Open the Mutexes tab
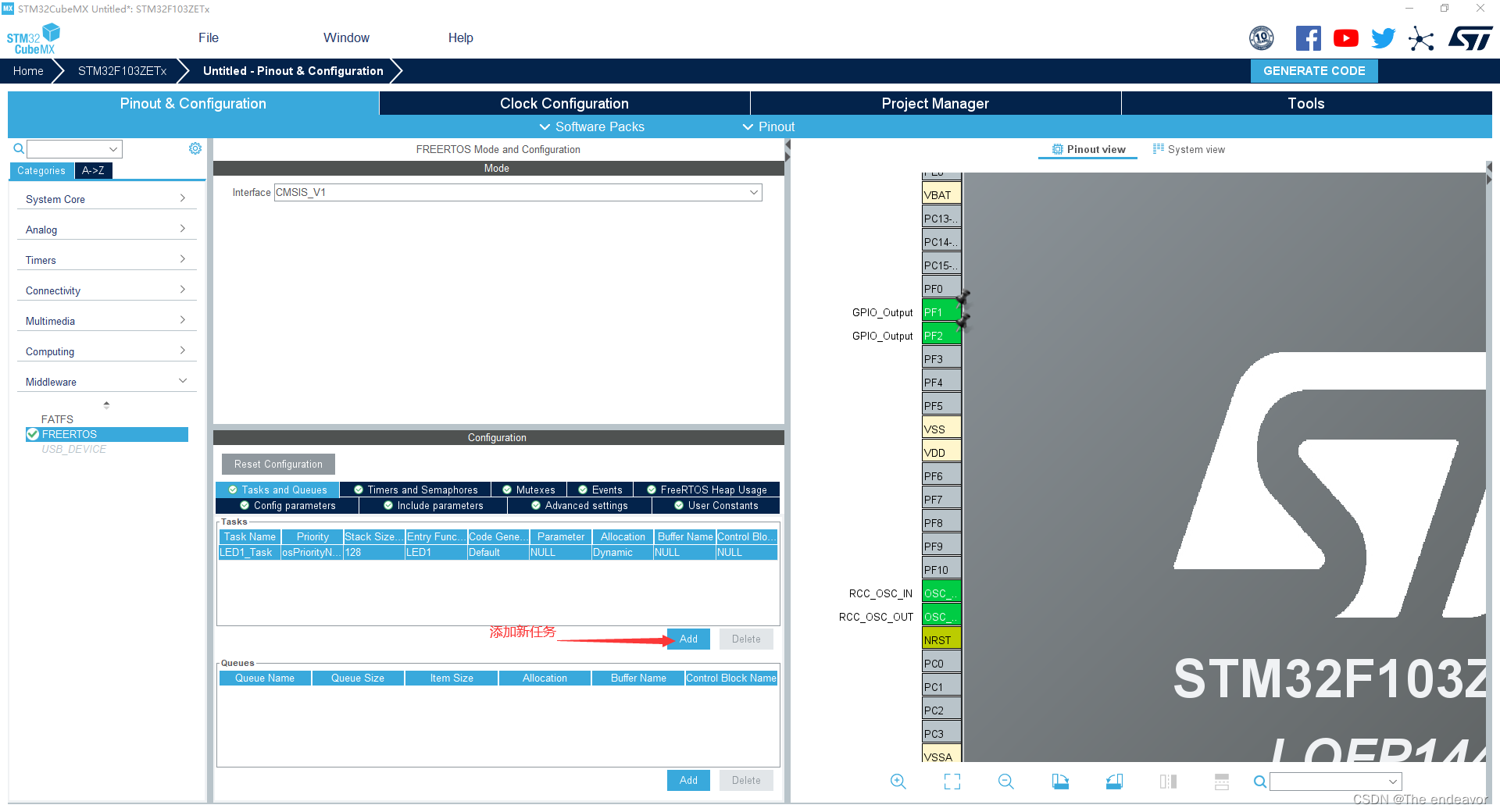This screenshot has width=1500, height=812. click(x=529, y=490)
